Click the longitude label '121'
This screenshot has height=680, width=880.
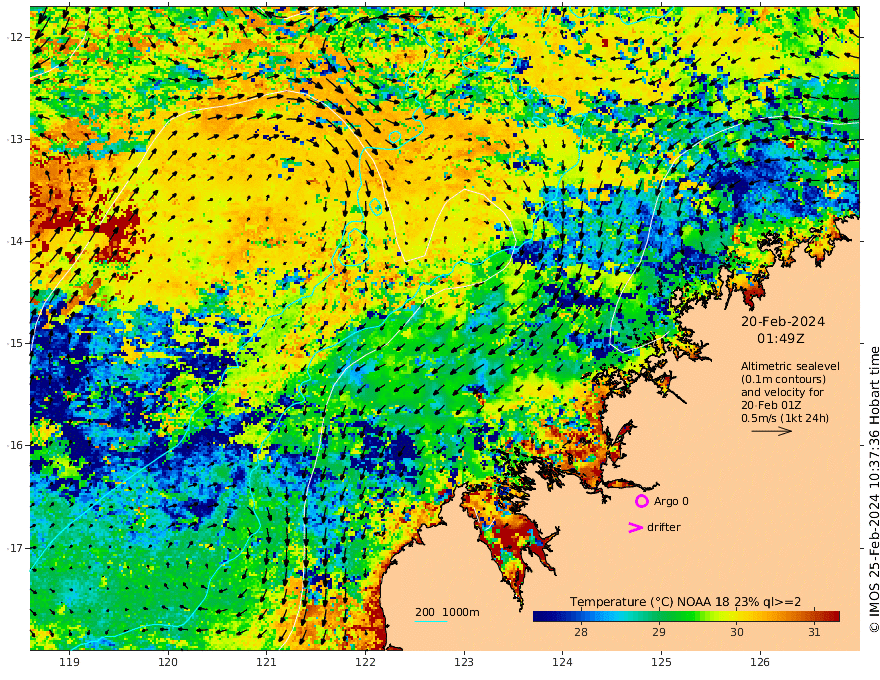(x=267, y=663)
